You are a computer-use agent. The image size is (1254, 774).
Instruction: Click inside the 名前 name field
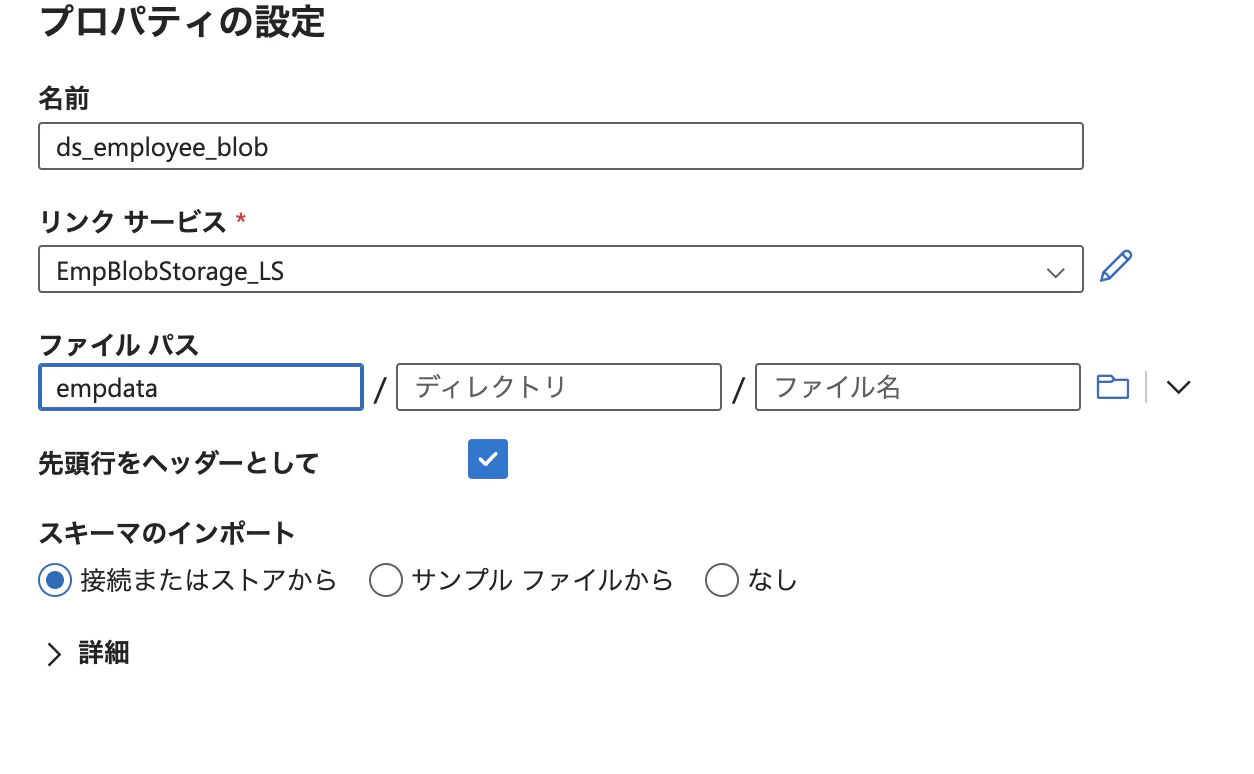560,146
